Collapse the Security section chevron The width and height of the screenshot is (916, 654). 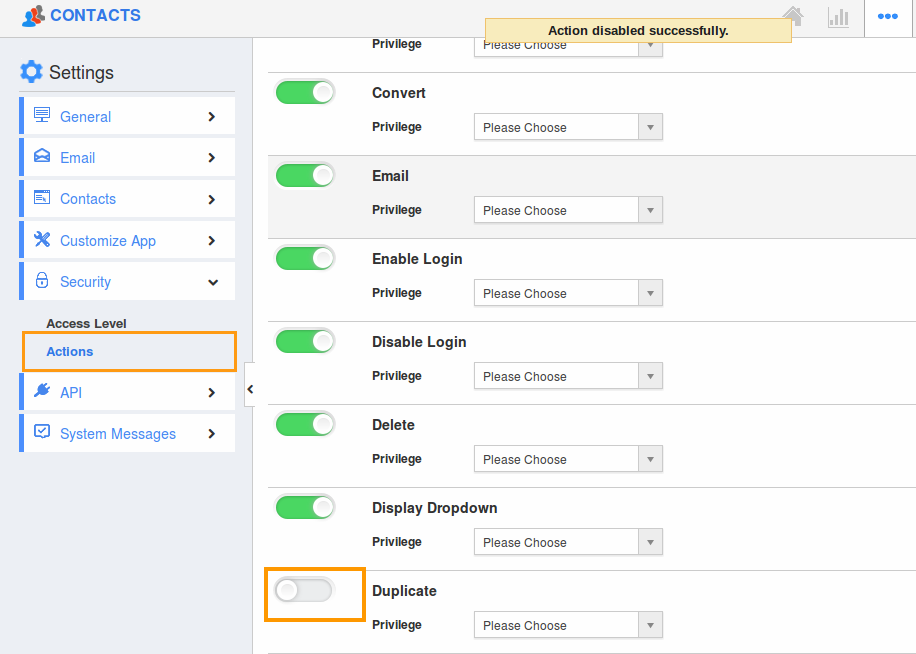coord(212,282)
